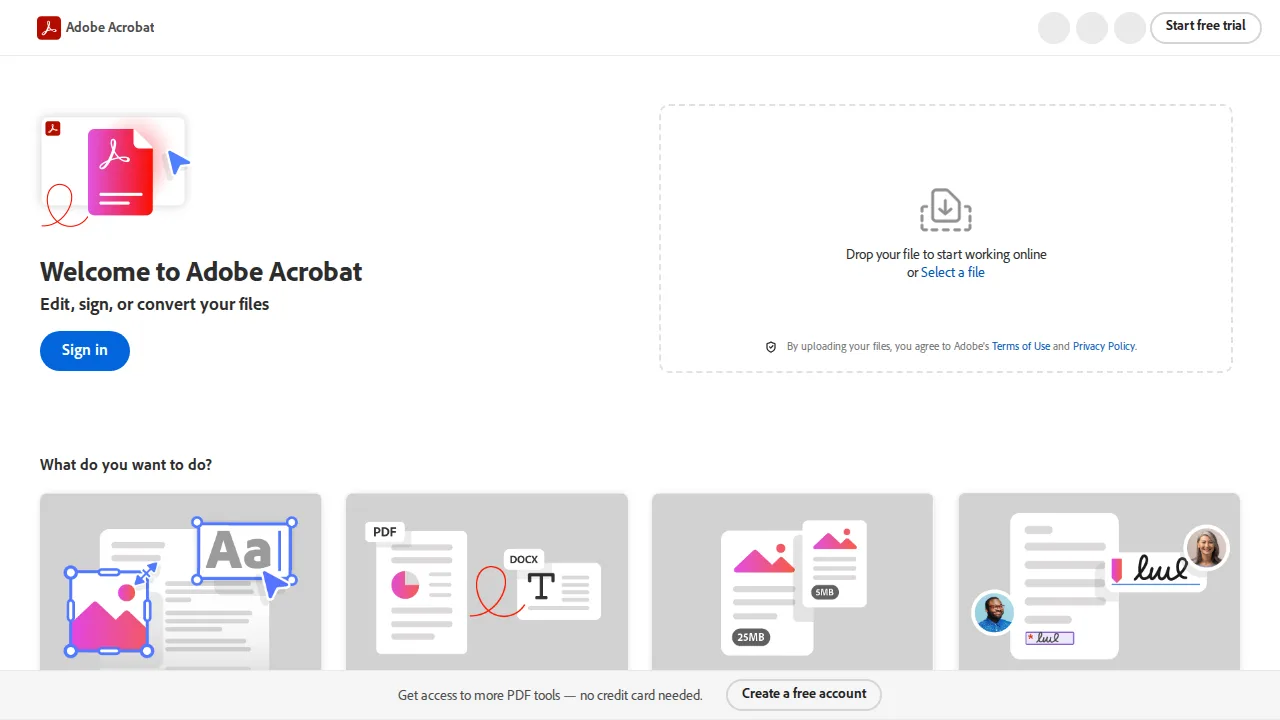This screenshot has width=1280, height=720.
Task: Click the Welcome to Adobe Acrobat heading
Action: click(201, 272)
